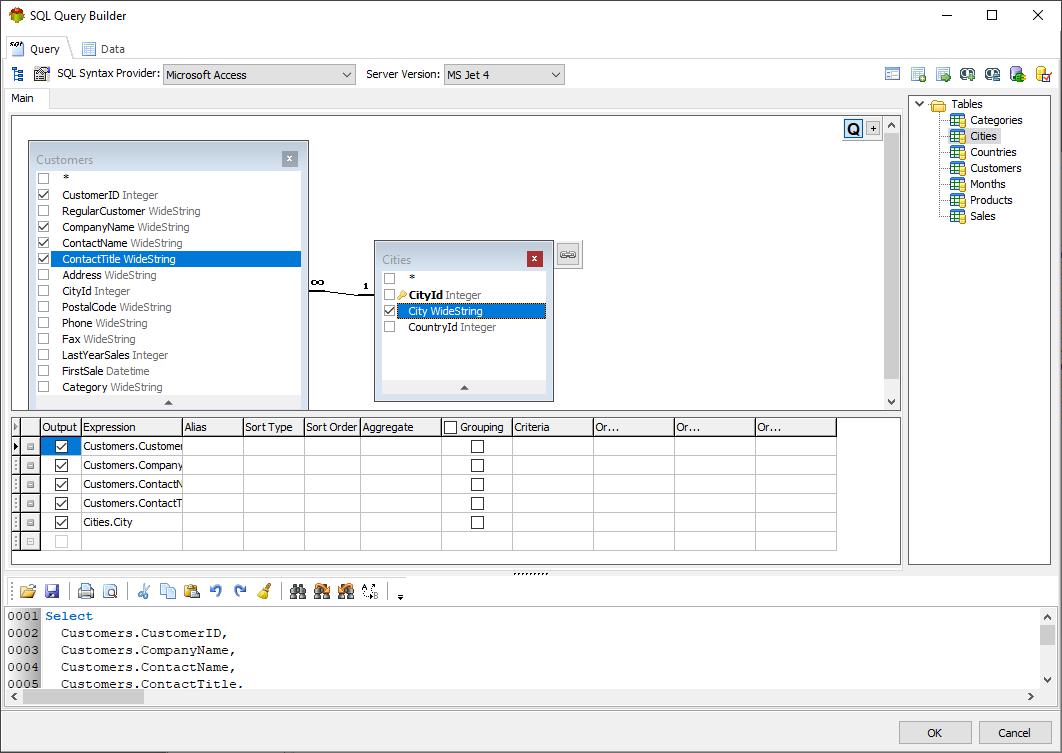
Task: Uncheck CustomerID in the Customers table
Action: click(x=44, y=194)
